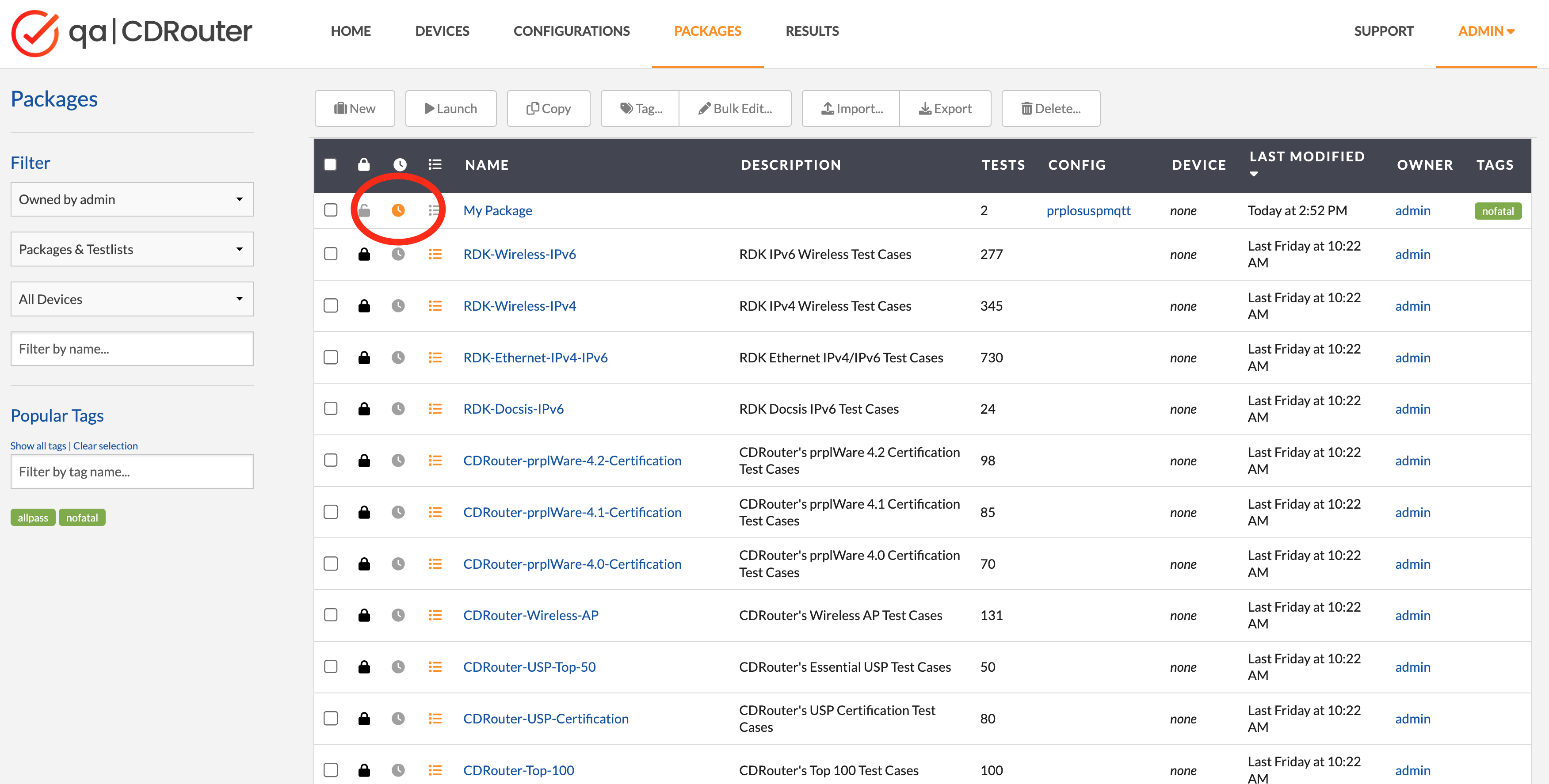Click the Clear selection link
This screenshot has width=1549, height=784.
pyautogui.click(x=105, y=445)
